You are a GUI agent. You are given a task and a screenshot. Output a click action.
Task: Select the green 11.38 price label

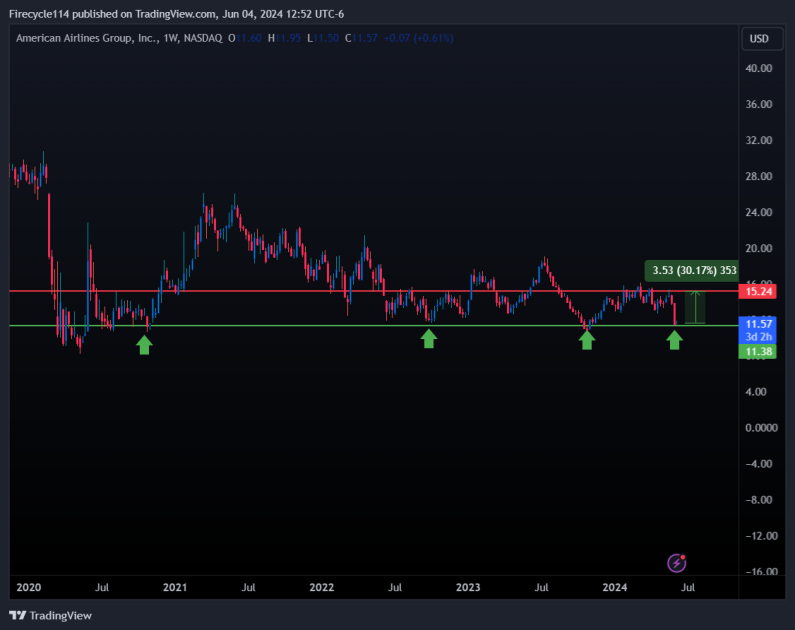coord(758,351)
